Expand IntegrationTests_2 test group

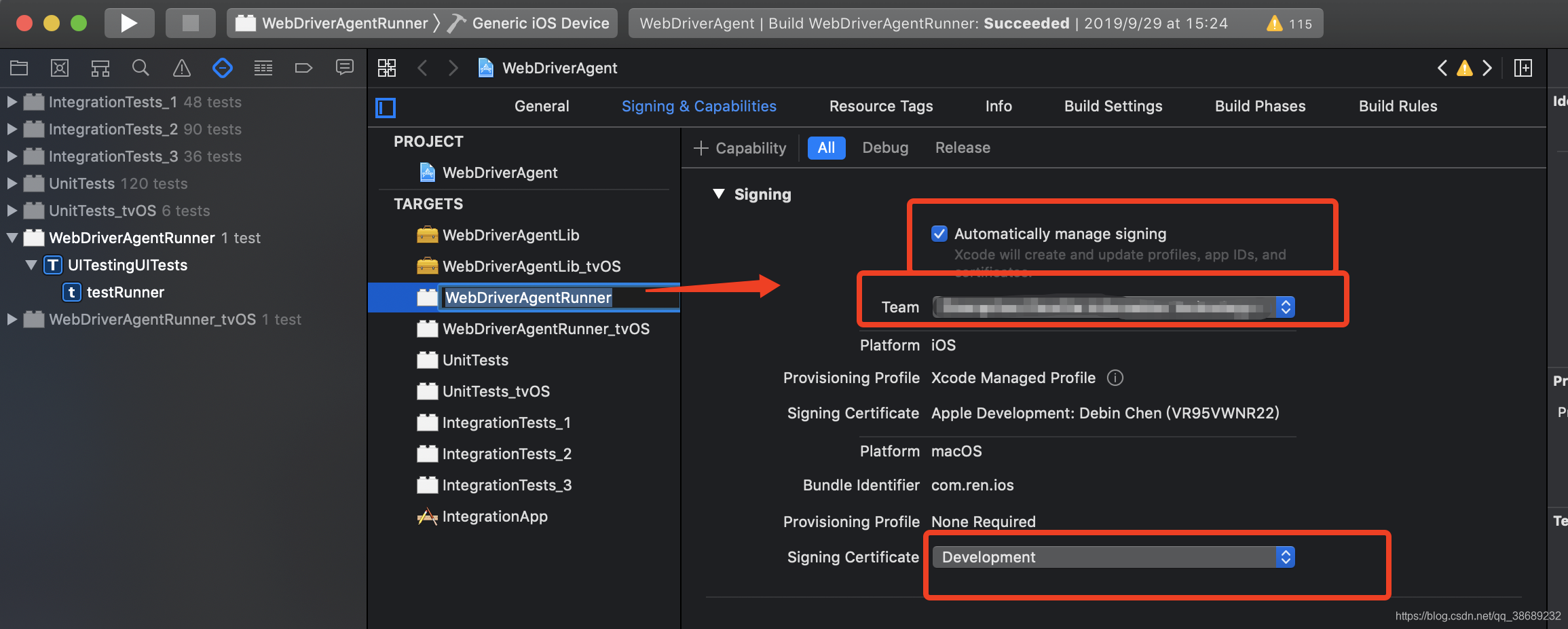(12, 129)
